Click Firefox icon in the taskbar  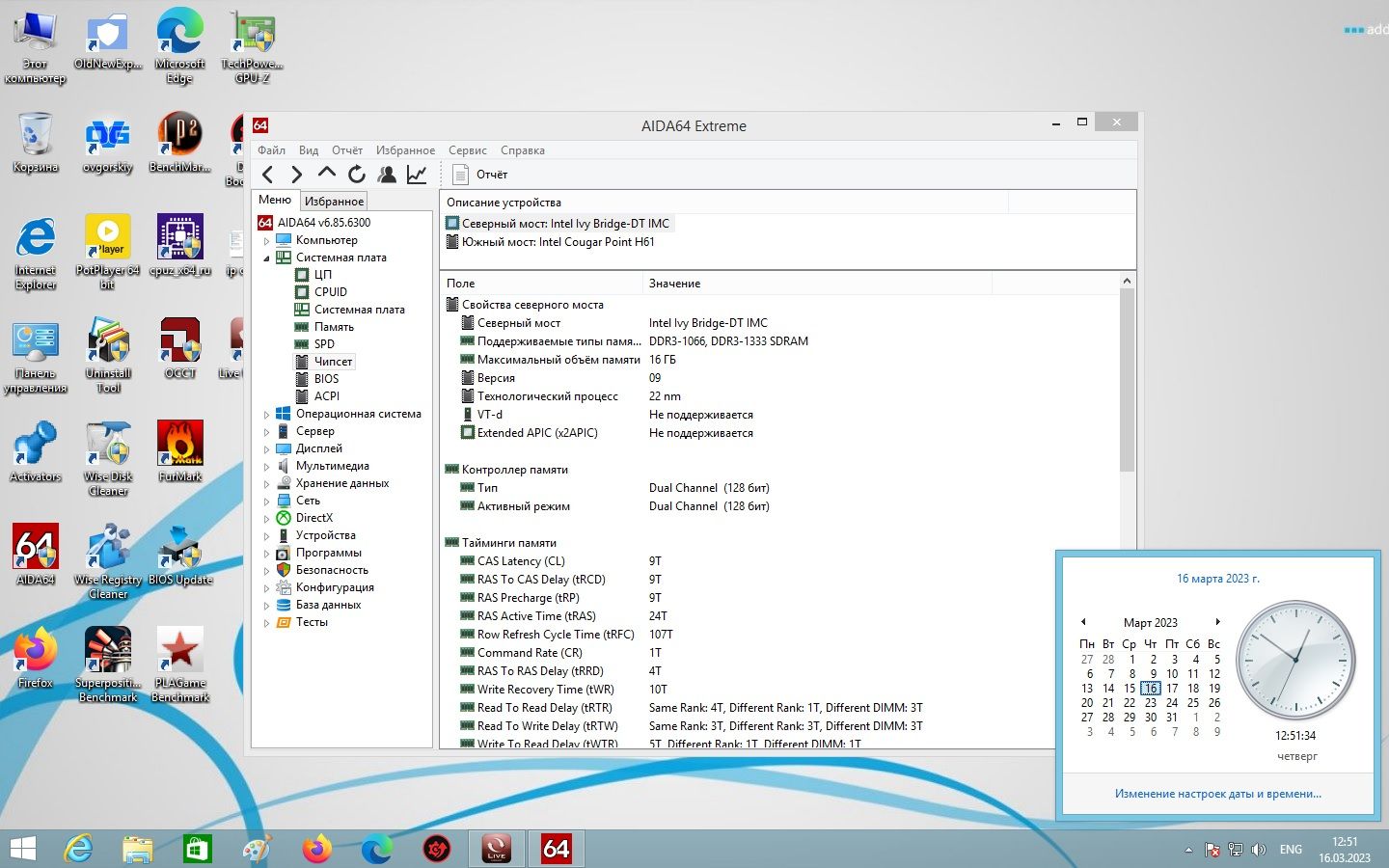tap(316, 849)
